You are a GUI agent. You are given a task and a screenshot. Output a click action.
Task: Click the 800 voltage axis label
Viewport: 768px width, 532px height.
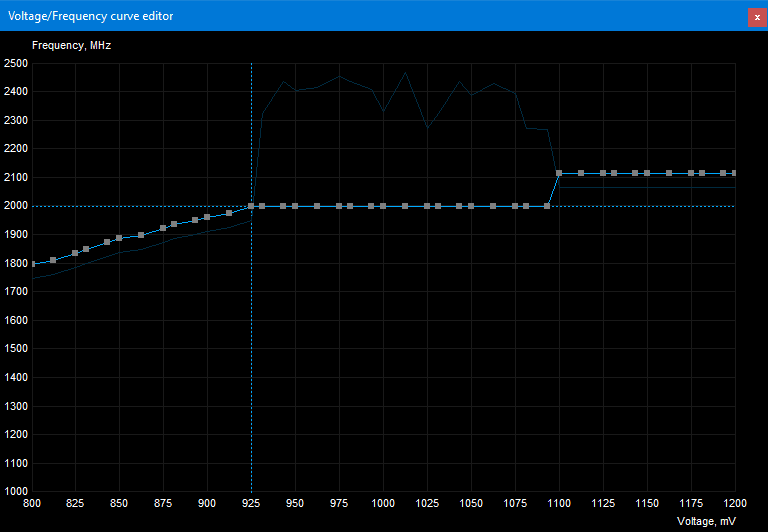[x=32, y=504]
